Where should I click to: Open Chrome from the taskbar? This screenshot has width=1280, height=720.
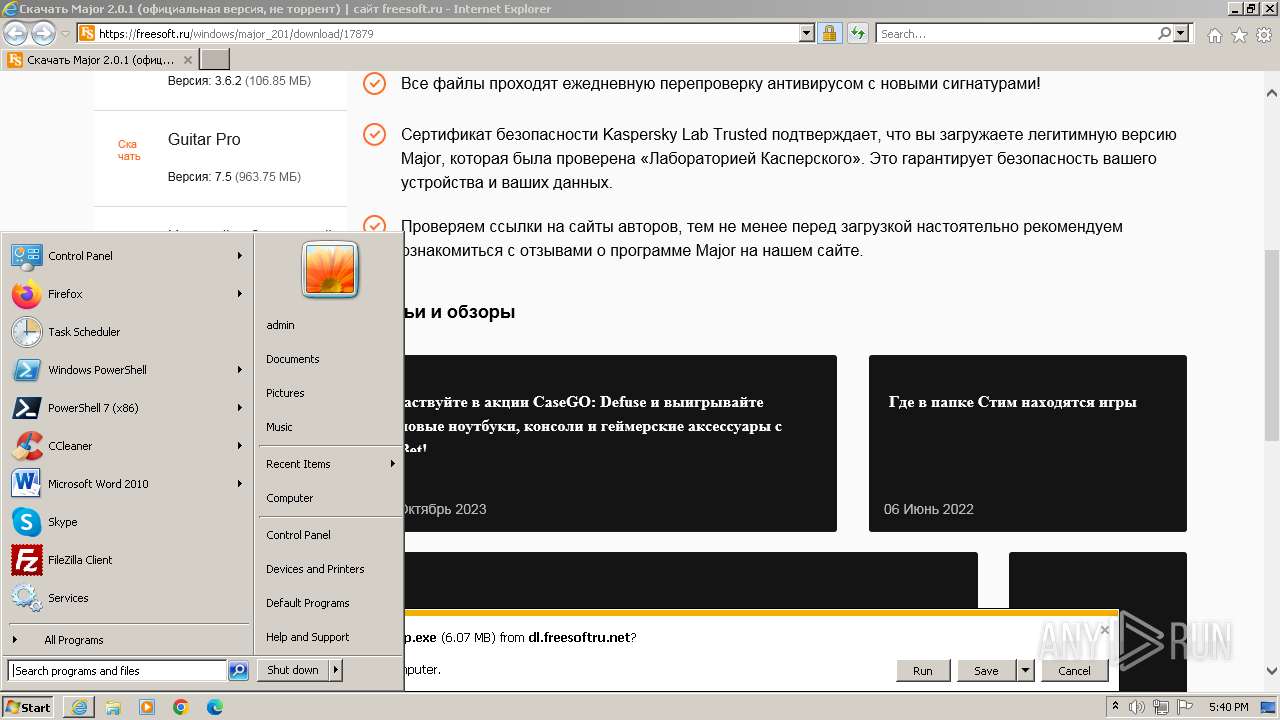tap(181, 707)
